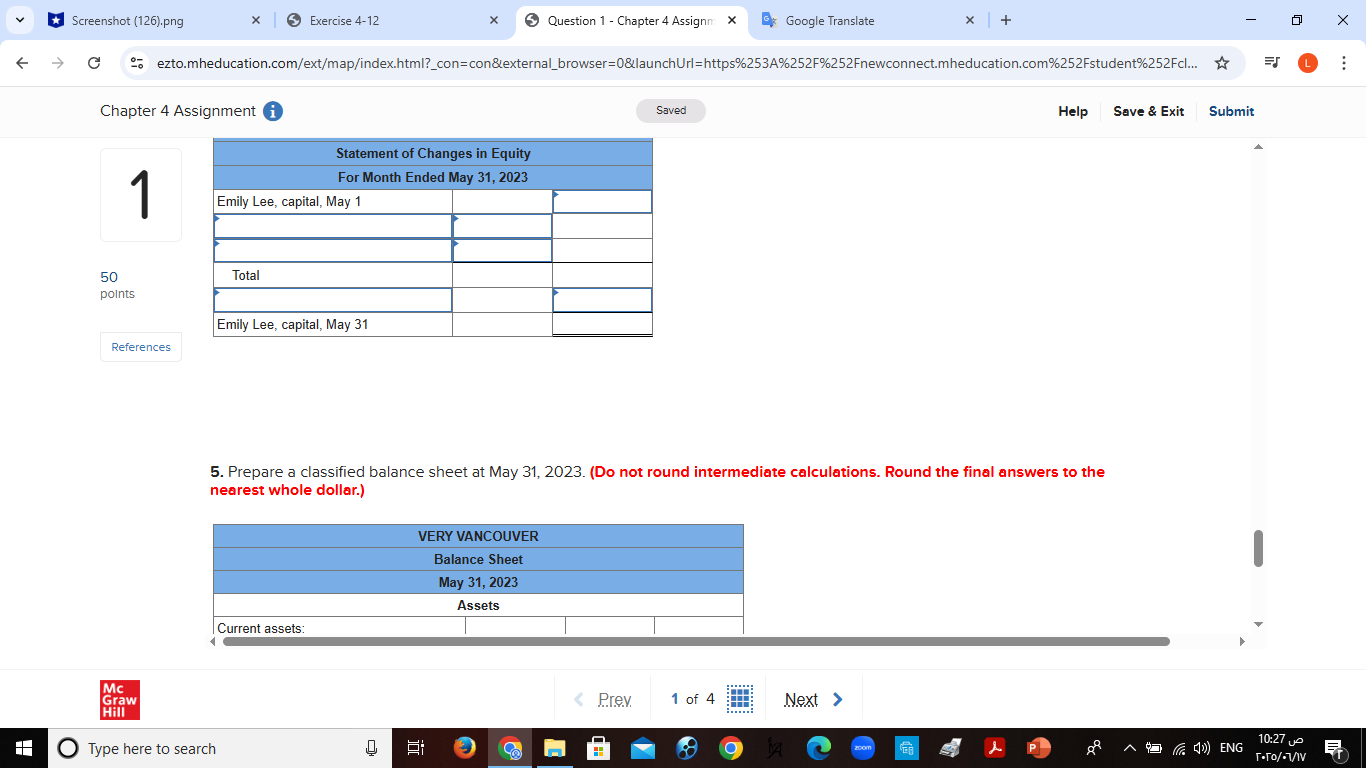Click the taskbar clock 10:27
Screen dimensions: 1366x768
pyautogui.click(x=1279, y=748)
